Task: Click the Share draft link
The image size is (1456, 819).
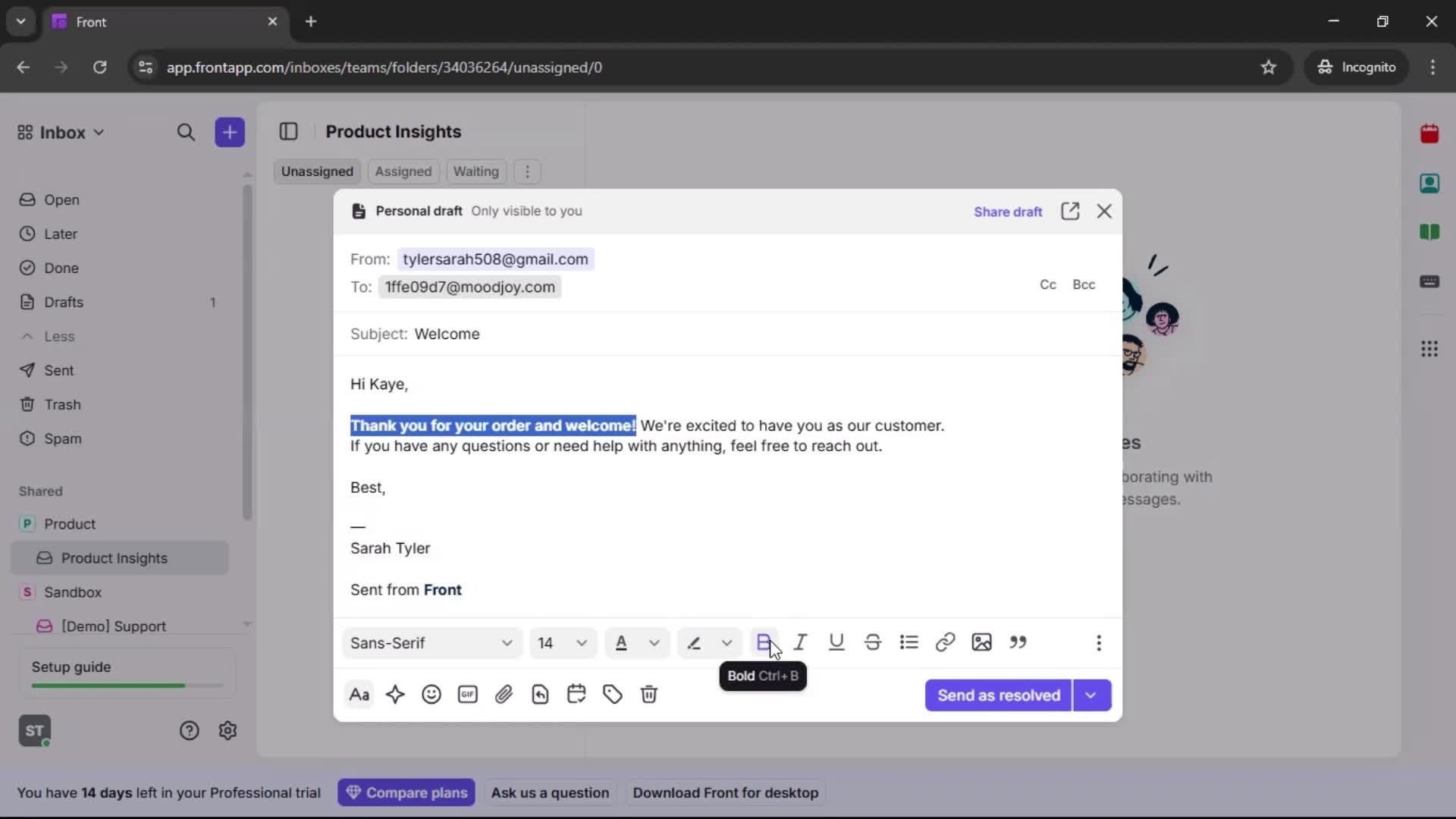Action: pyautogui.click(x=1008, y=211)
